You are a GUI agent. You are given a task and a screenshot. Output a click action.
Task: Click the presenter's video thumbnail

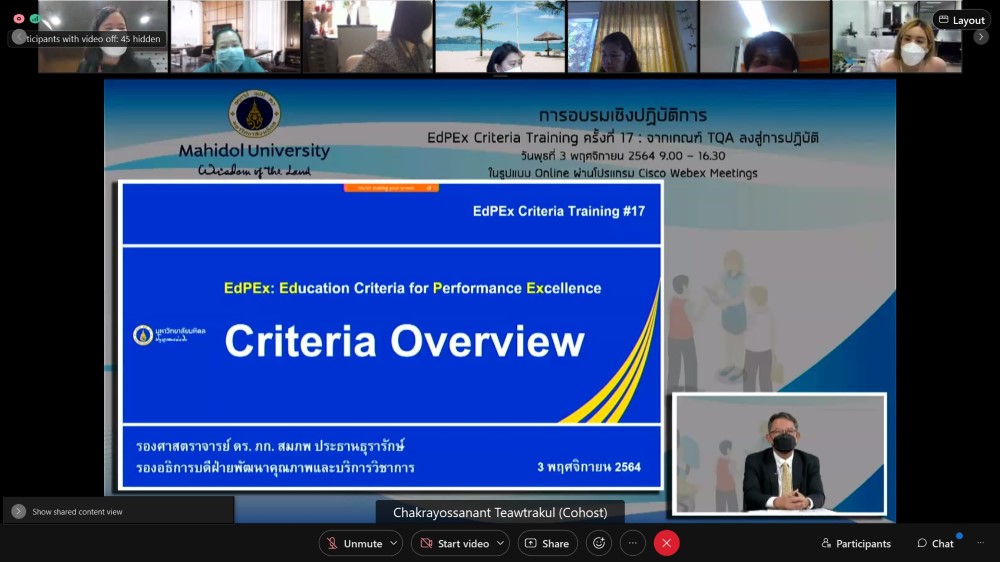(x=779, y=454)
